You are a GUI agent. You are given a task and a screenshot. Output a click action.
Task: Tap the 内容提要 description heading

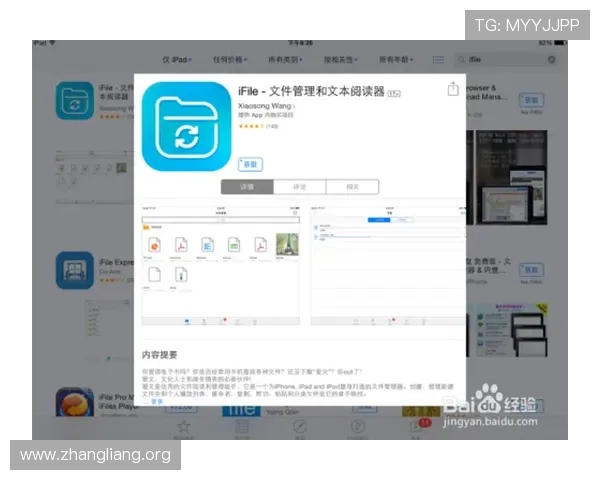pyautogui.click(x=160, y=355)
